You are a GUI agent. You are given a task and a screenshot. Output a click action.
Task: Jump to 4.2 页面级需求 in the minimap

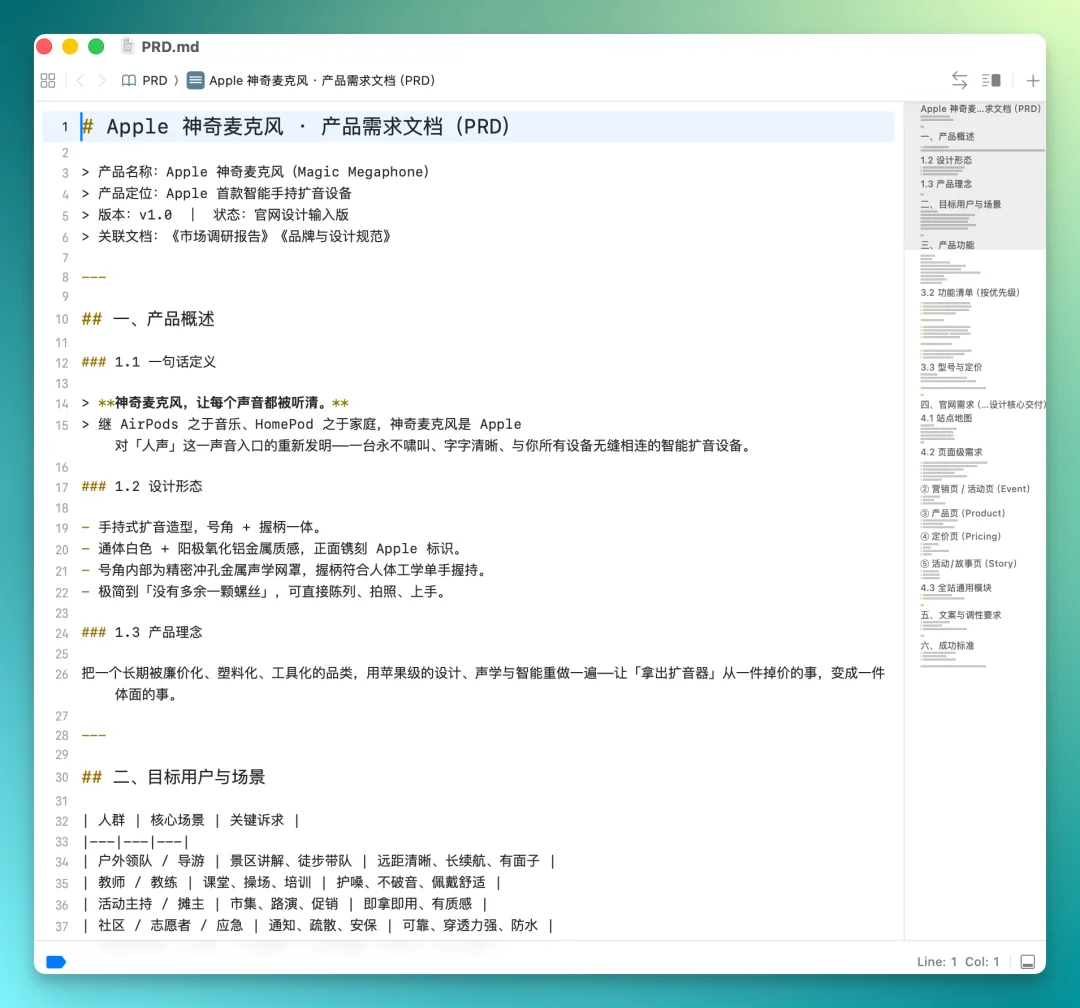point(951,452)
